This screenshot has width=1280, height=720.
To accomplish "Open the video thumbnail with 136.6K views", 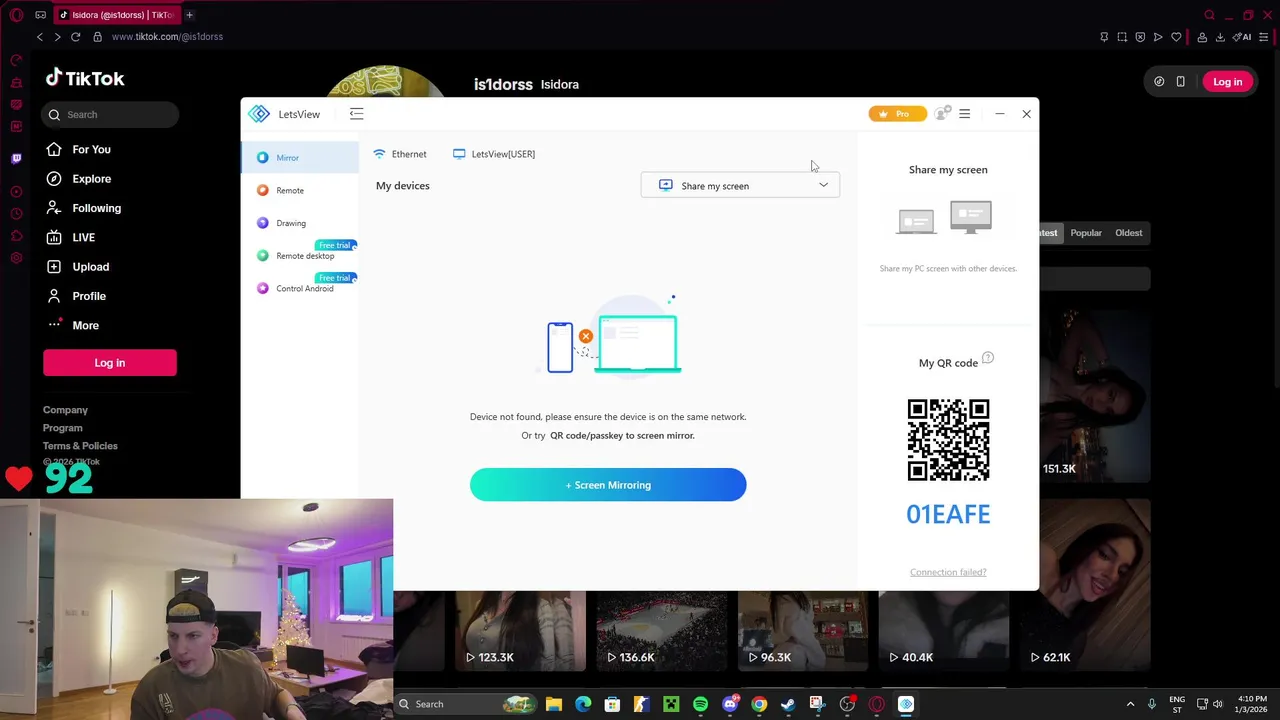I will 661,629.
